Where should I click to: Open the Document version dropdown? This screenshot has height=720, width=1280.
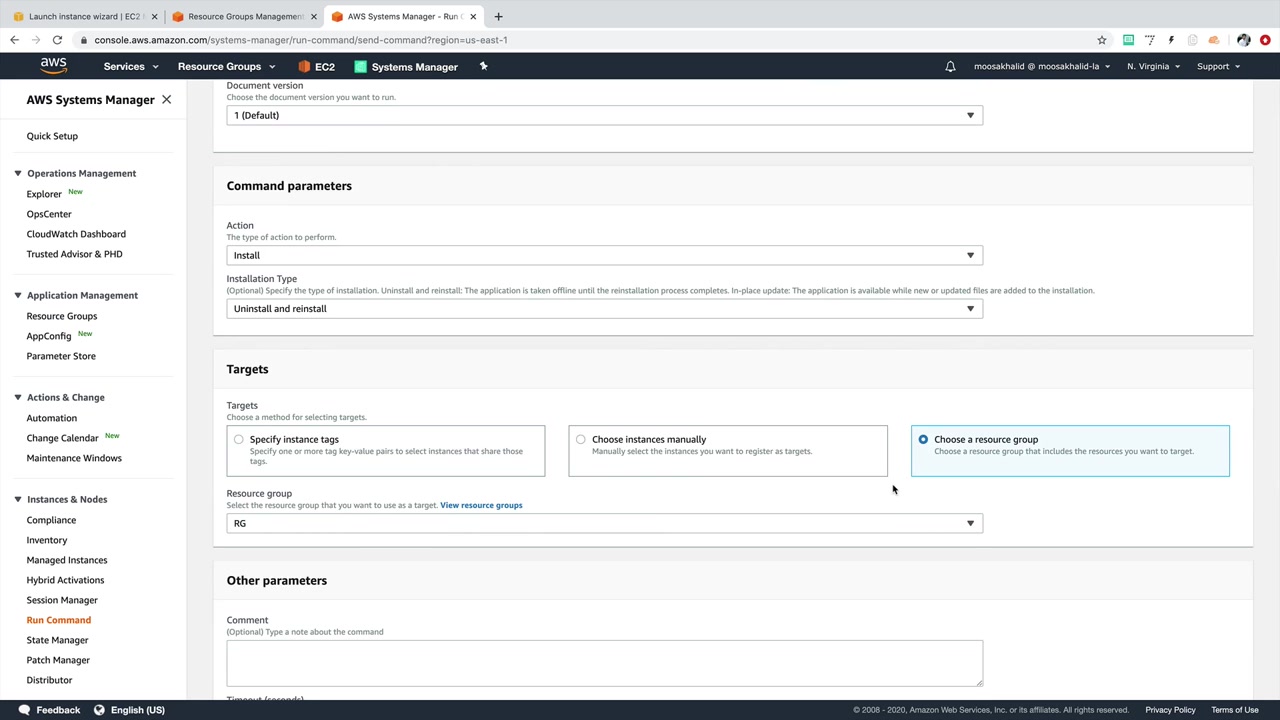point(605,115)
